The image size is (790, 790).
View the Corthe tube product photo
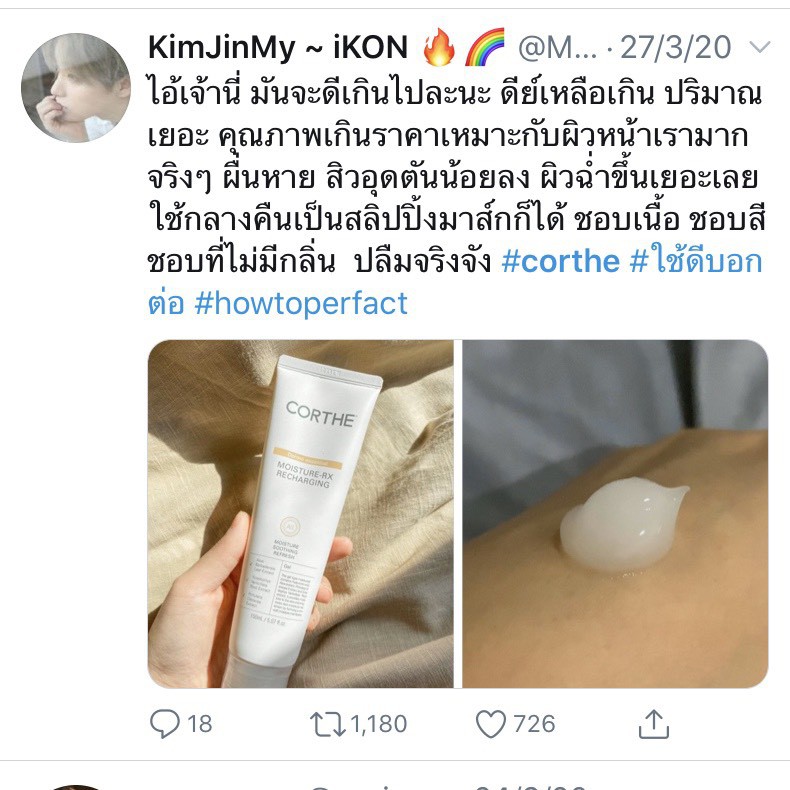coord(301,513)
